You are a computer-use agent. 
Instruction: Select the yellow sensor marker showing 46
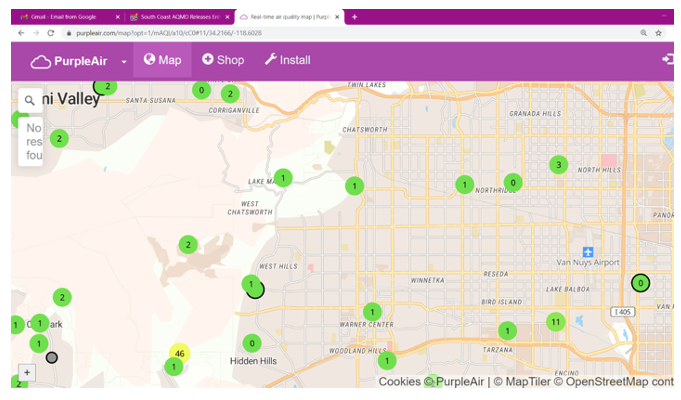(x=179, y=354)
